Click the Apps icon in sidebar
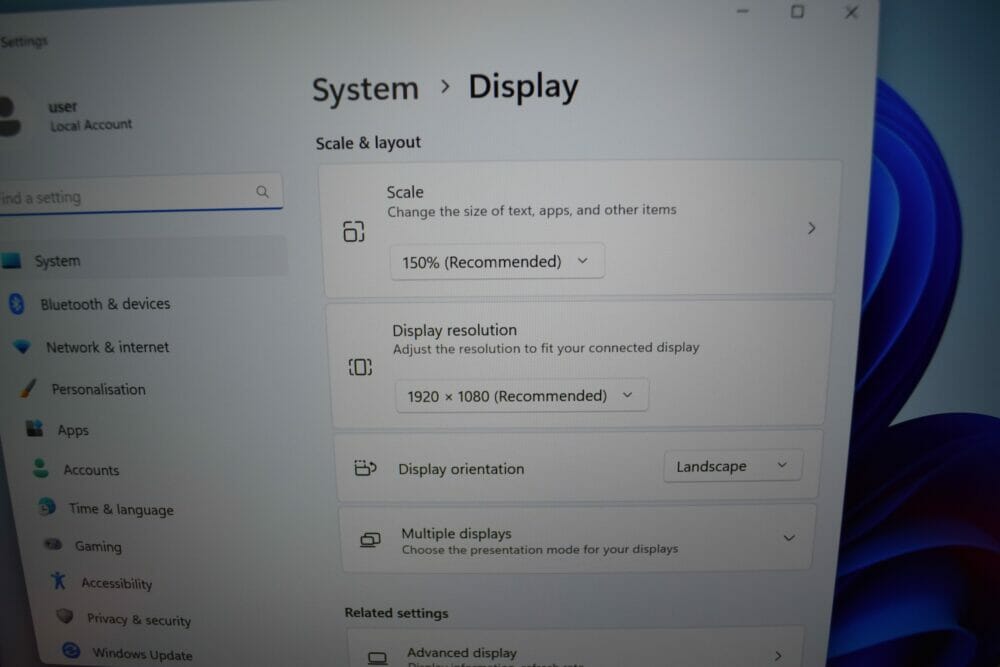The image size is (1000, 667). [x=34, y=428]
